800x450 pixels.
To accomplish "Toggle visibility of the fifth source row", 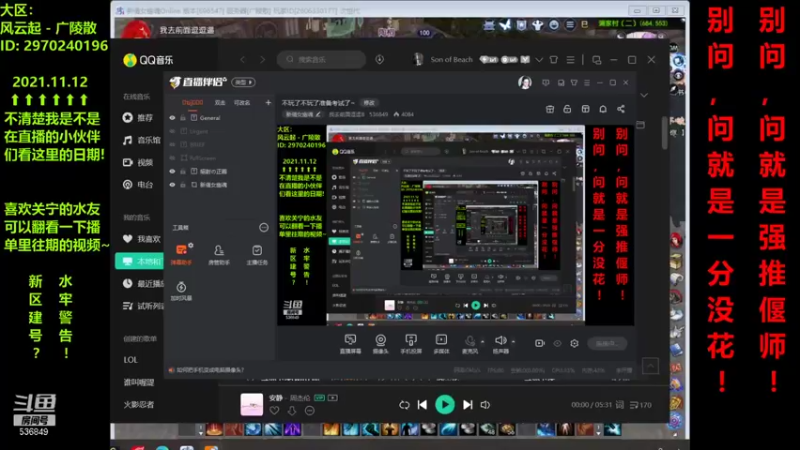I will click(x=172, y=171).
